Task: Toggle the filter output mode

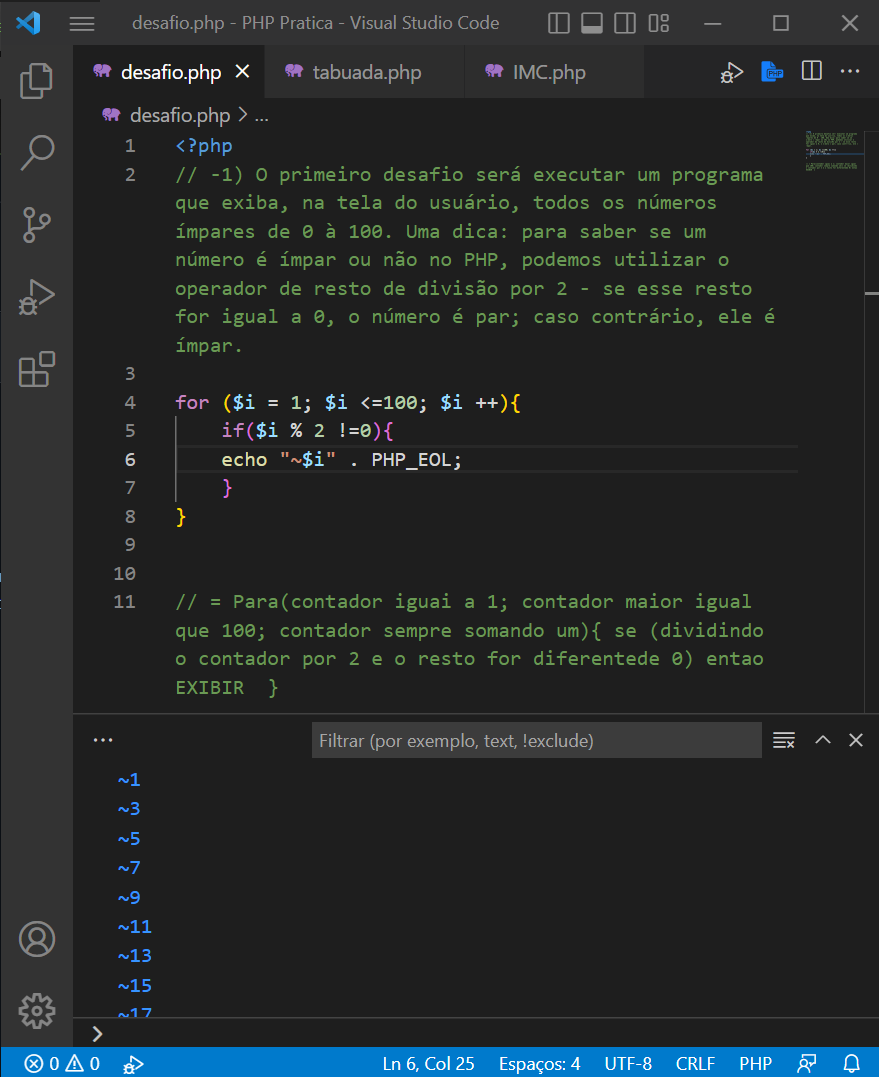Action: [784, 740]
